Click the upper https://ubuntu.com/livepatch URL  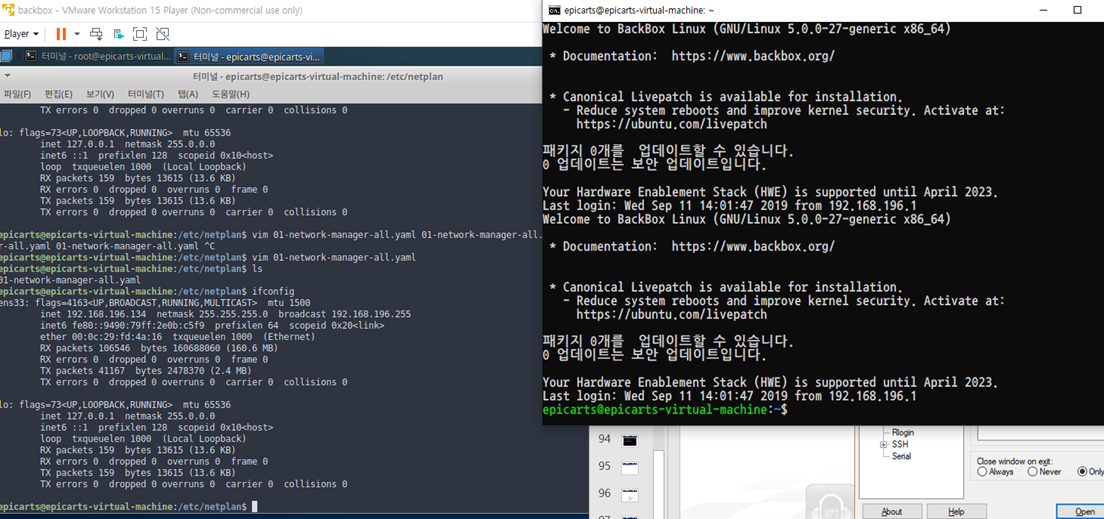pyautogui.click(x=671, y=123)
